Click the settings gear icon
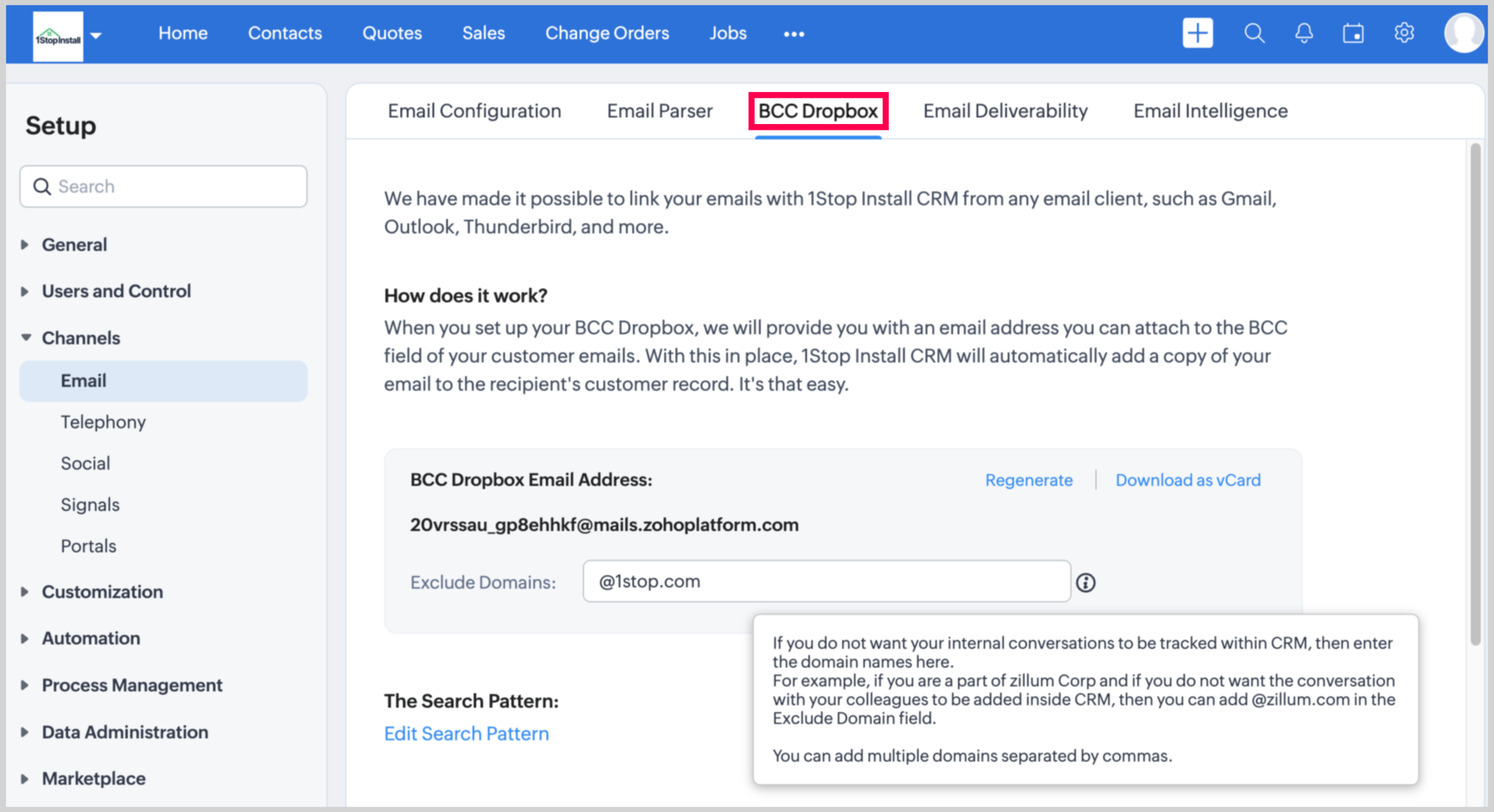This screenshot has height=812, width=1494. click(x=1404, y=33)
